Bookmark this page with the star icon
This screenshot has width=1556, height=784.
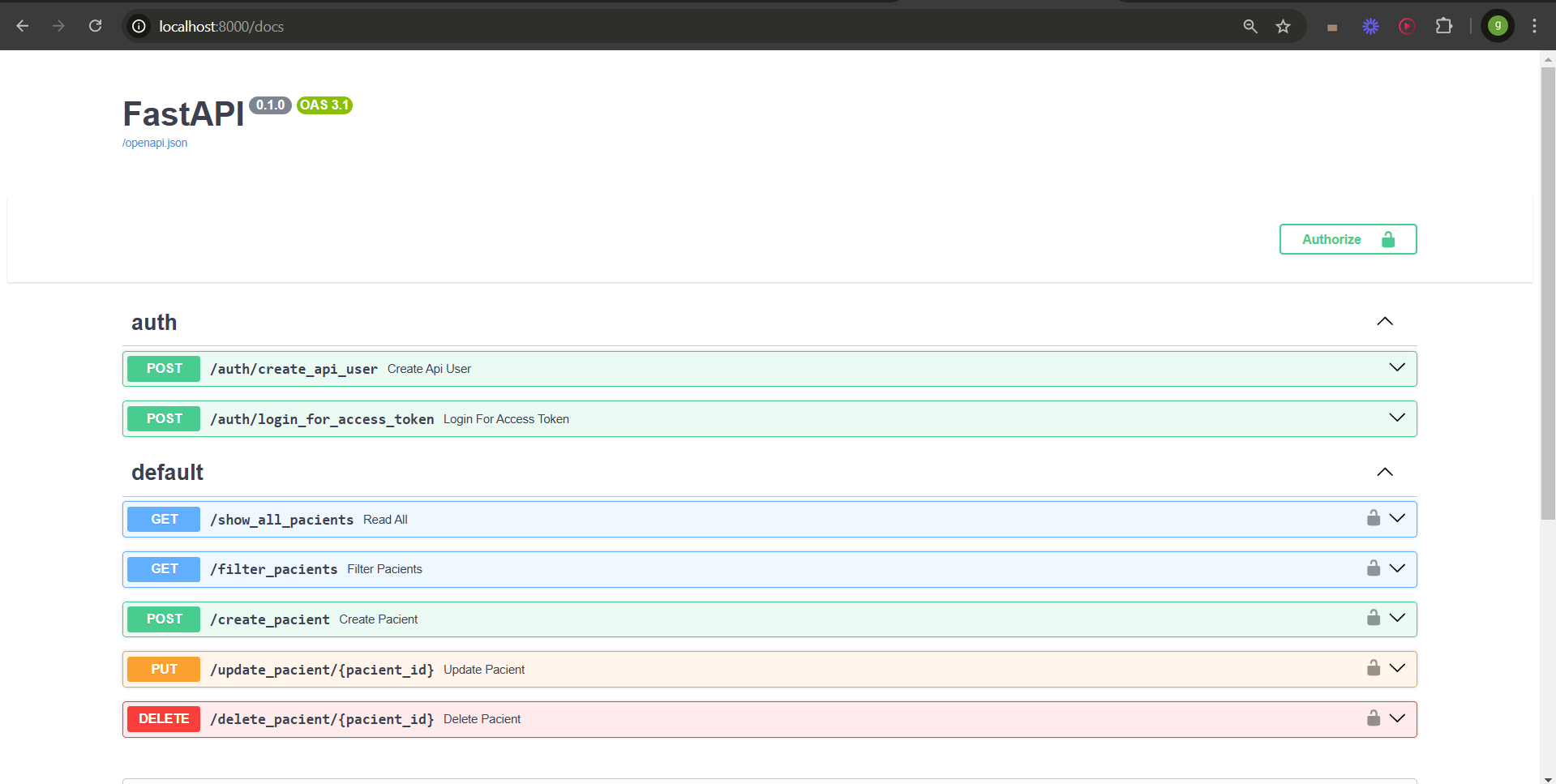1284,25
